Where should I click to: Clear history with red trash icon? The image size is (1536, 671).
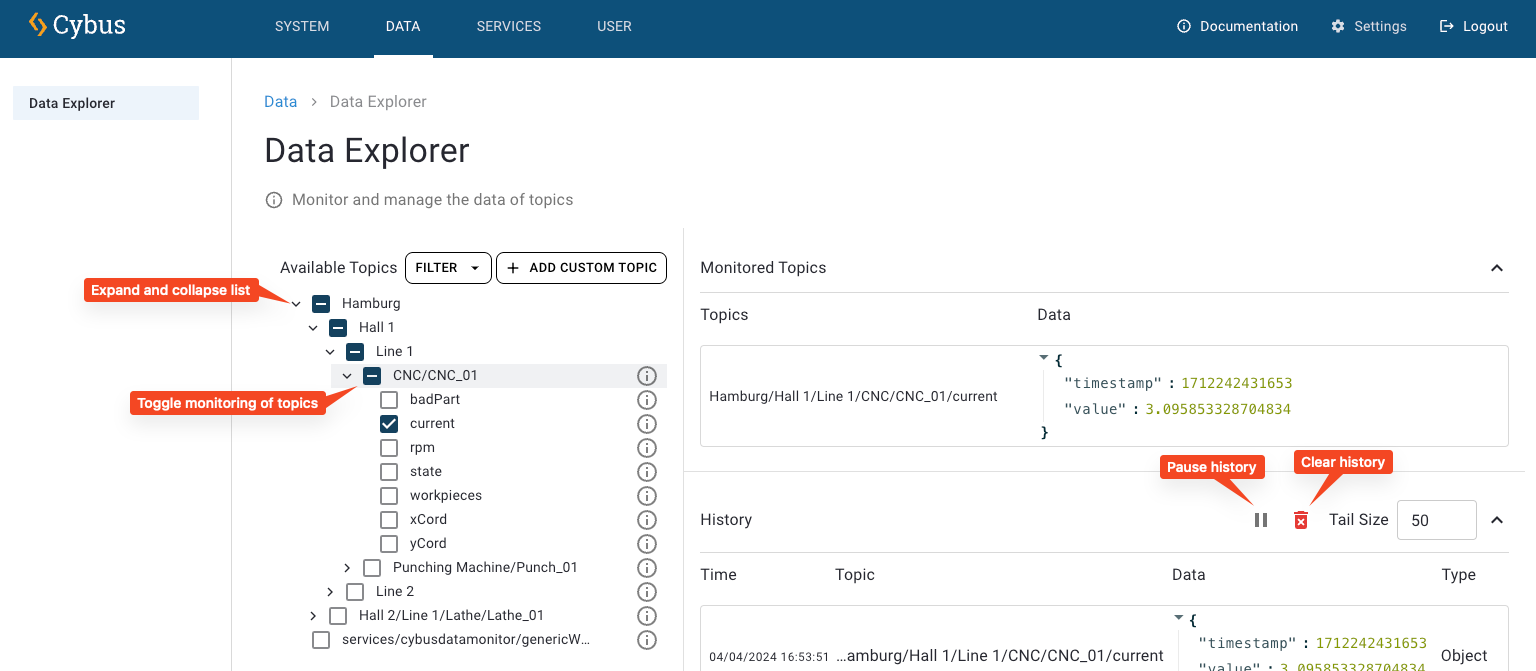[1301, 520]
